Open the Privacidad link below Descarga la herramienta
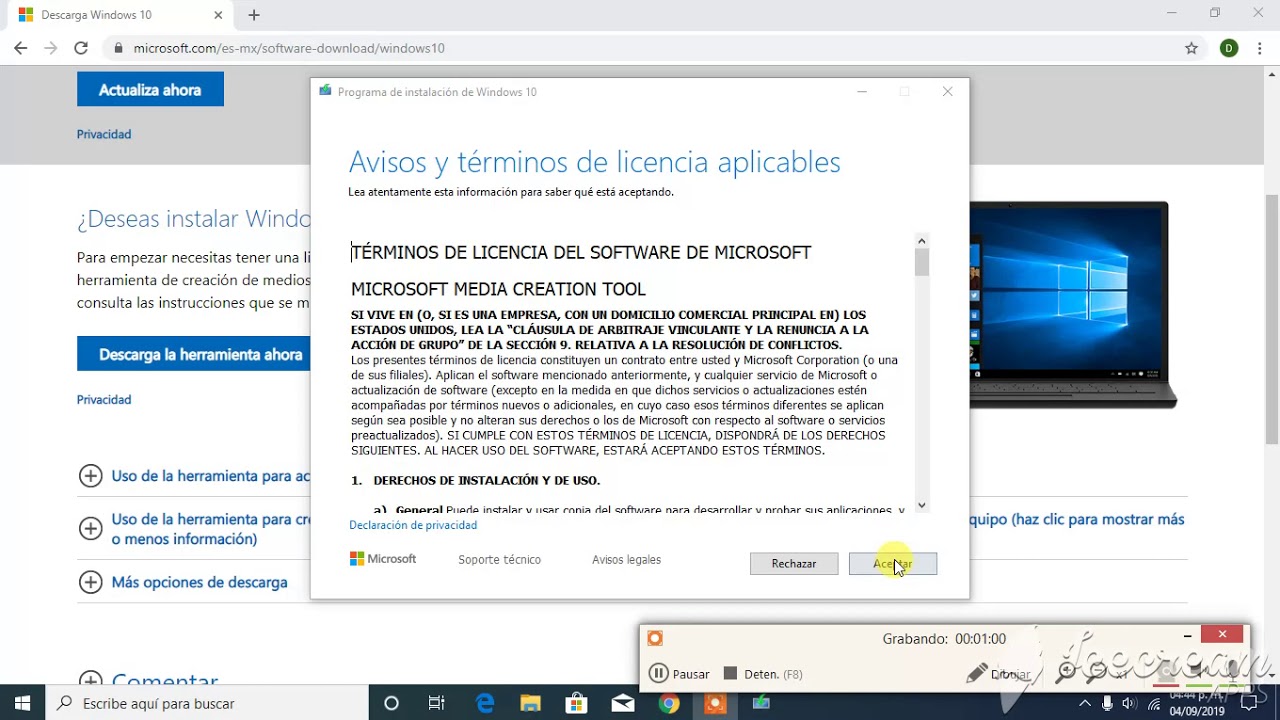This screenshot has width=1280, height=720. 104,399
